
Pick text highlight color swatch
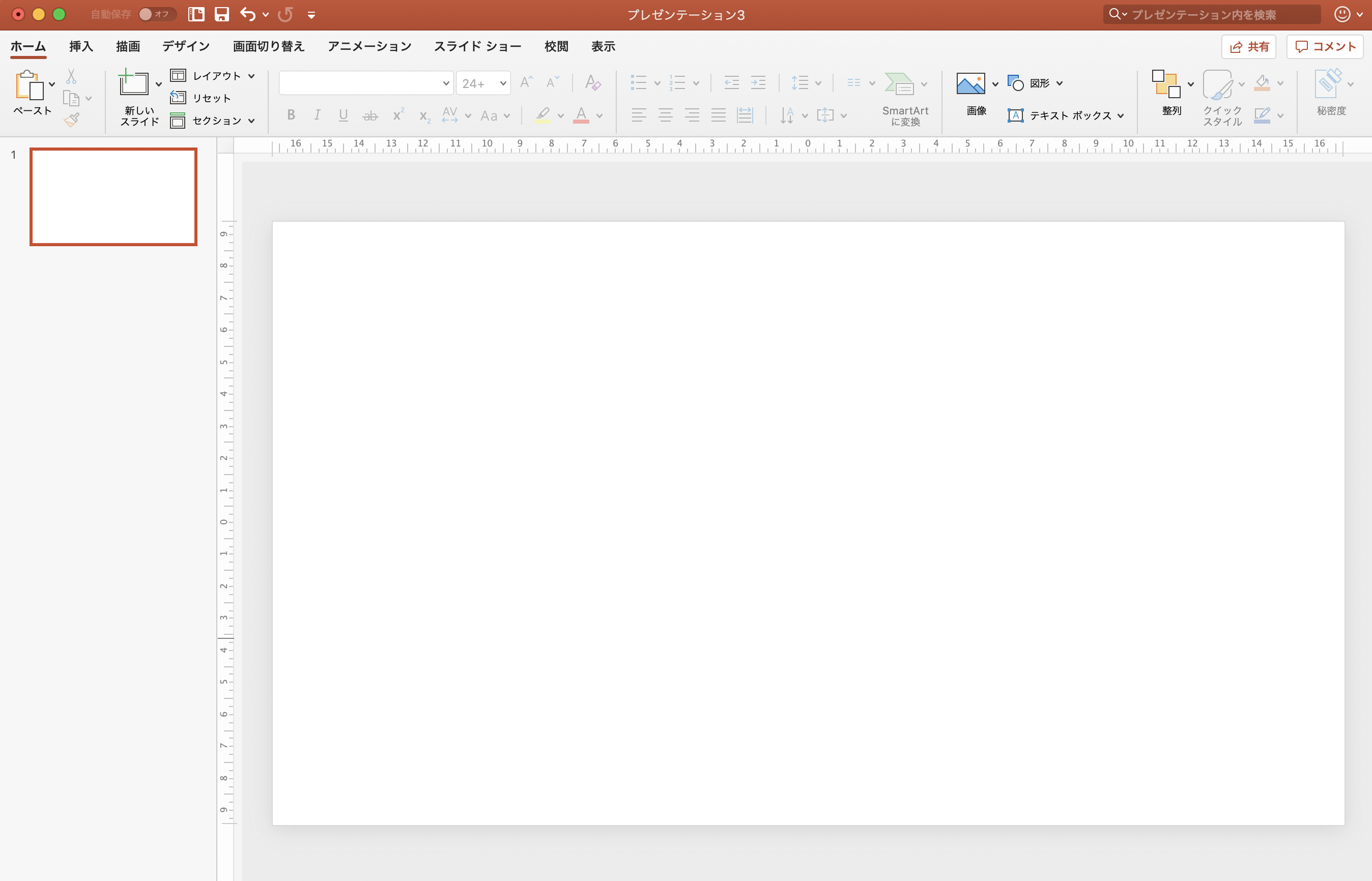point(542,115)
